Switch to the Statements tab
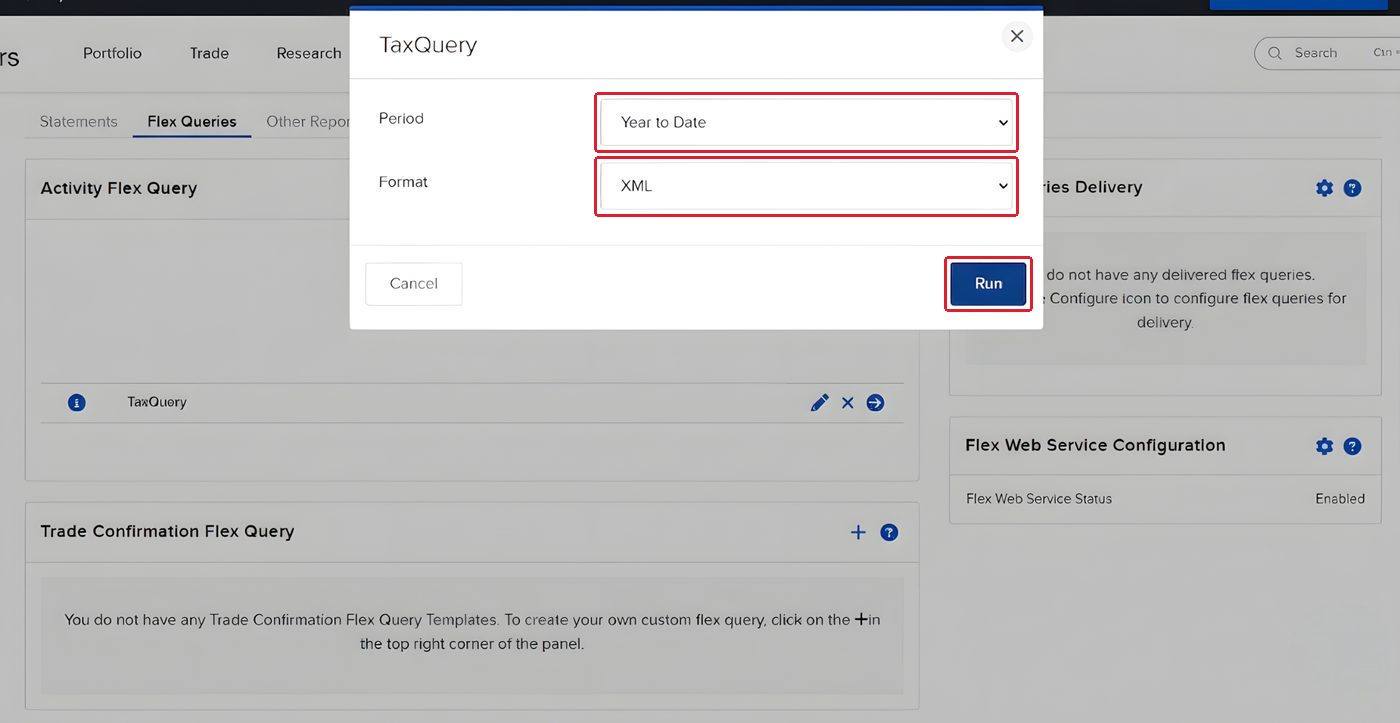1400x723 pixels. [78, 121]
